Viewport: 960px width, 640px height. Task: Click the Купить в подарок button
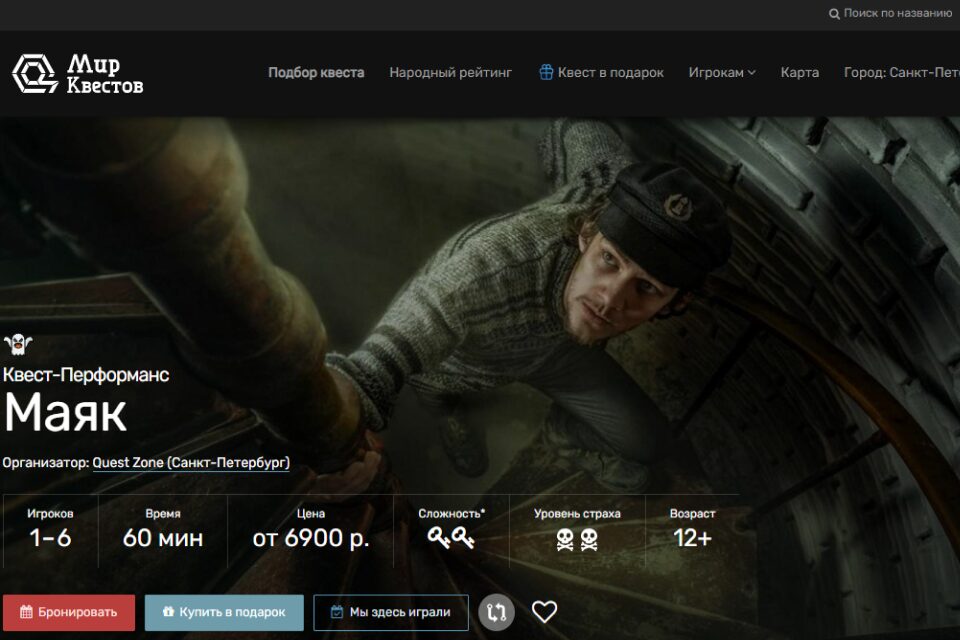pyautogui.click(x=224, y=612)
